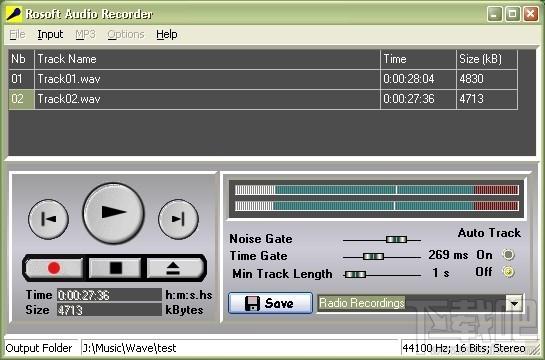Turn Auto Track Off
Screen dimensions: 545x360
508,271
